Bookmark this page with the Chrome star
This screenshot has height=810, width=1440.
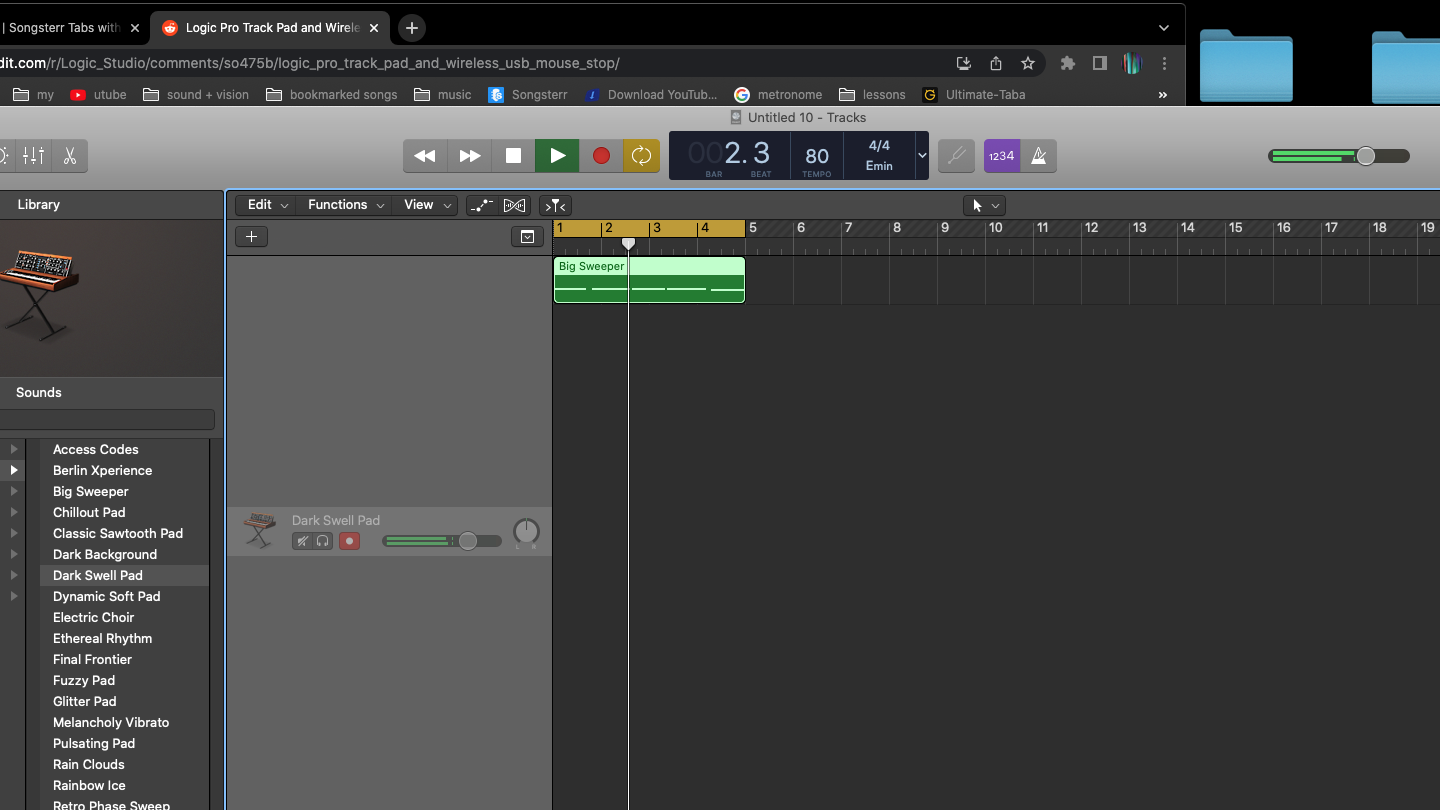coord(1028,63)
